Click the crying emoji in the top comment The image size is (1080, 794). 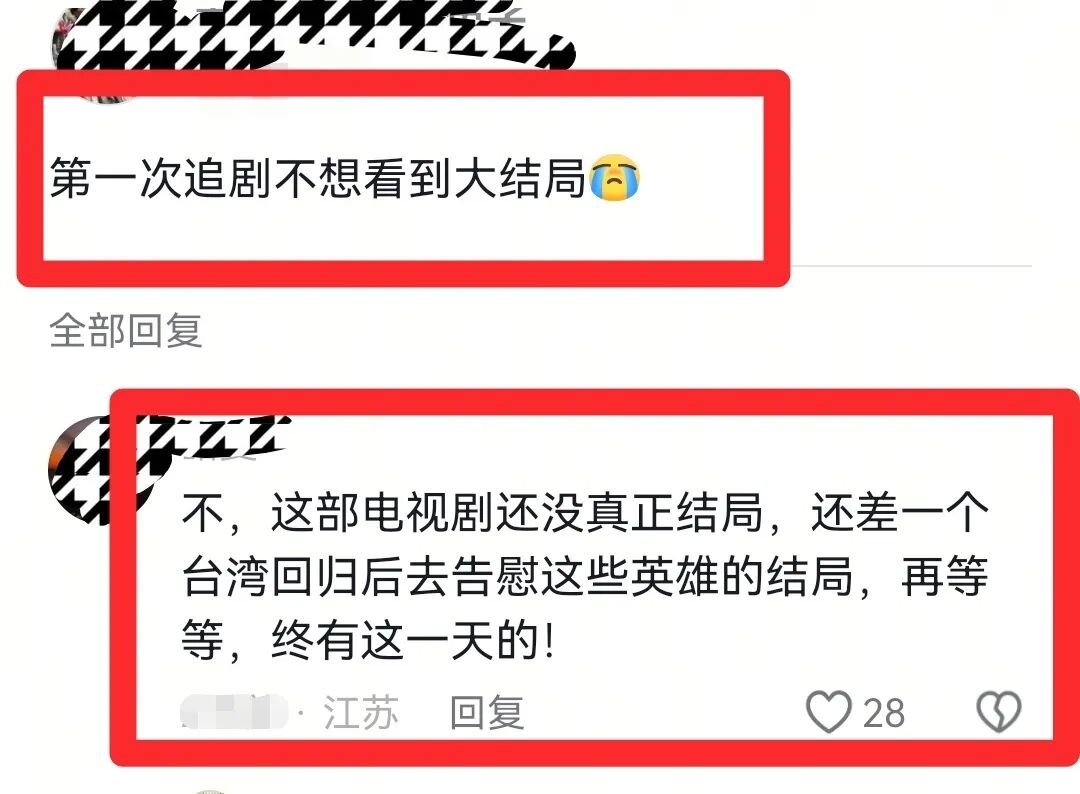(x=615, y=178)
